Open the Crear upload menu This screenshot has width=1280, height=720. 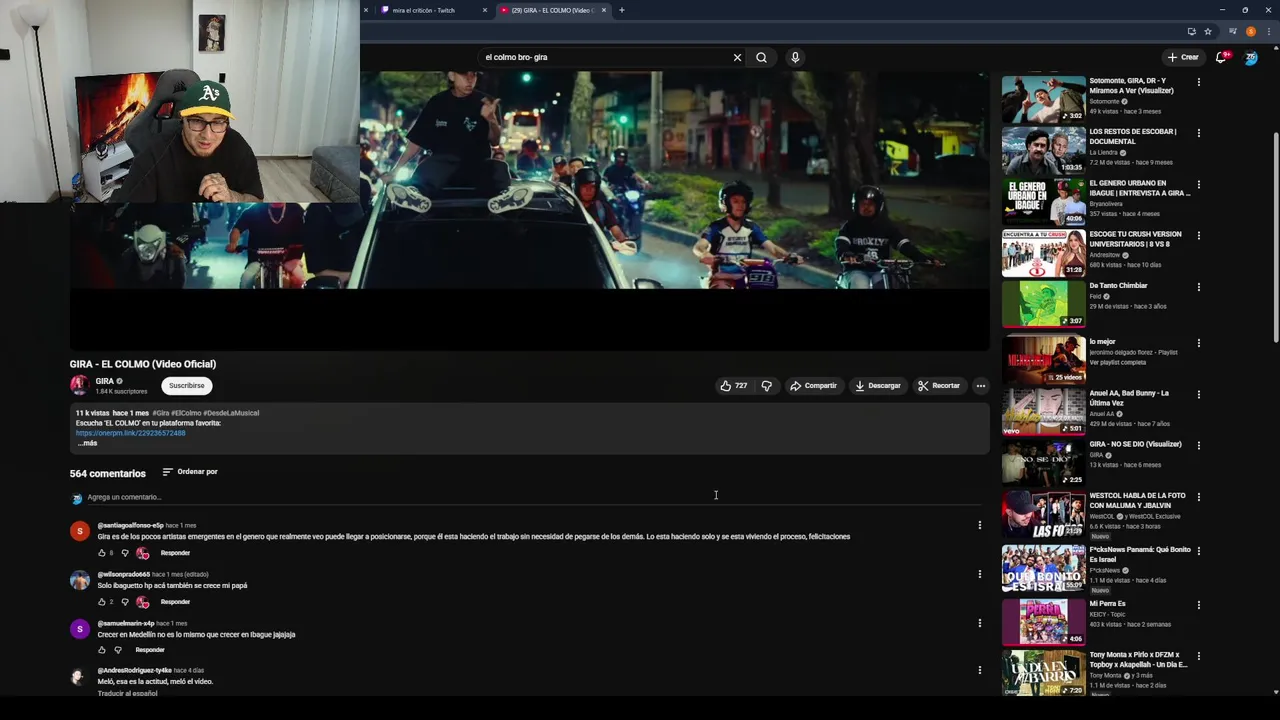(x=1183, y=57)
